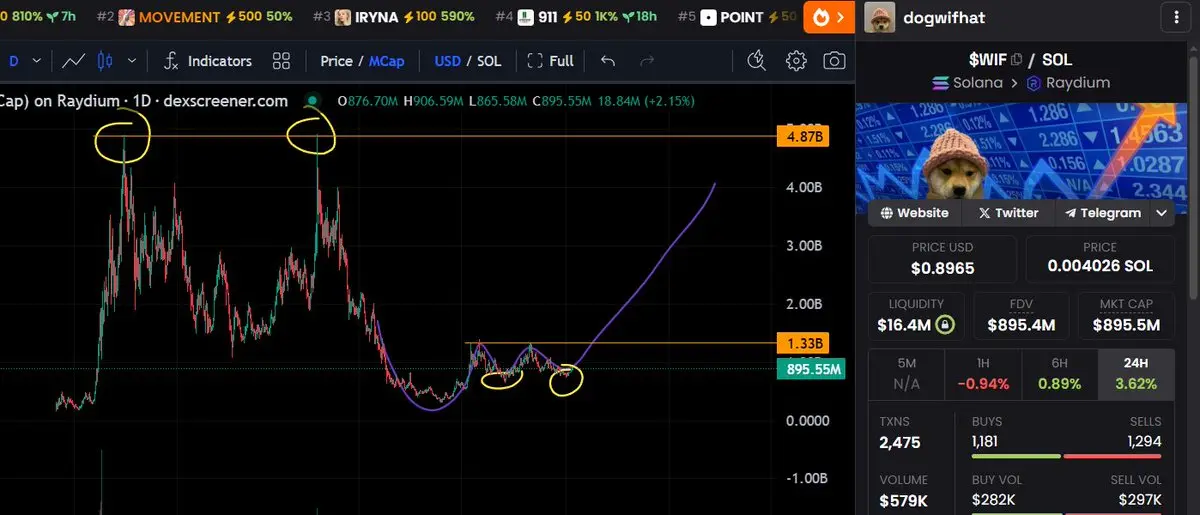Click the TXNS 2,475 value
Screen dimensions: 1200x515
pos(900,443)
